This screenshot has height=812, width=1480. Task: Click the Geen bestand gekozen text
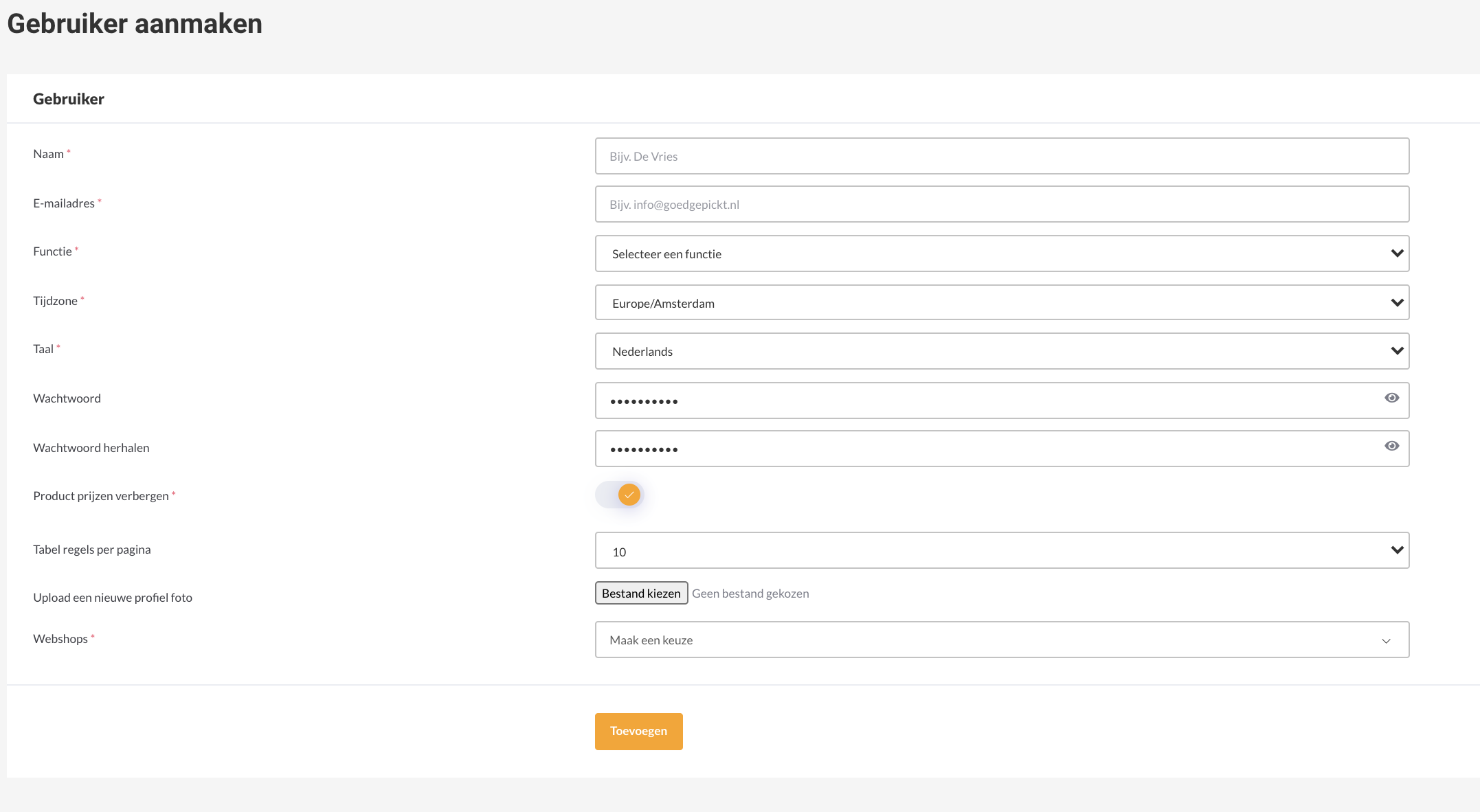[750, 594]
